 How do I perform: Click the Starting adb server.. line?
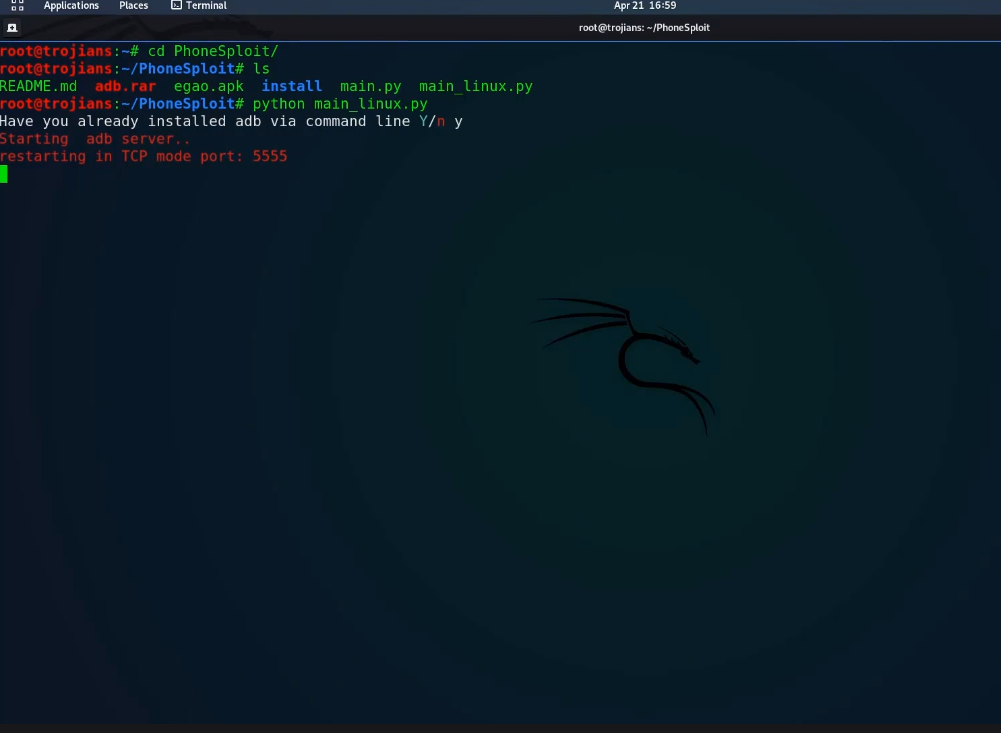95,139
